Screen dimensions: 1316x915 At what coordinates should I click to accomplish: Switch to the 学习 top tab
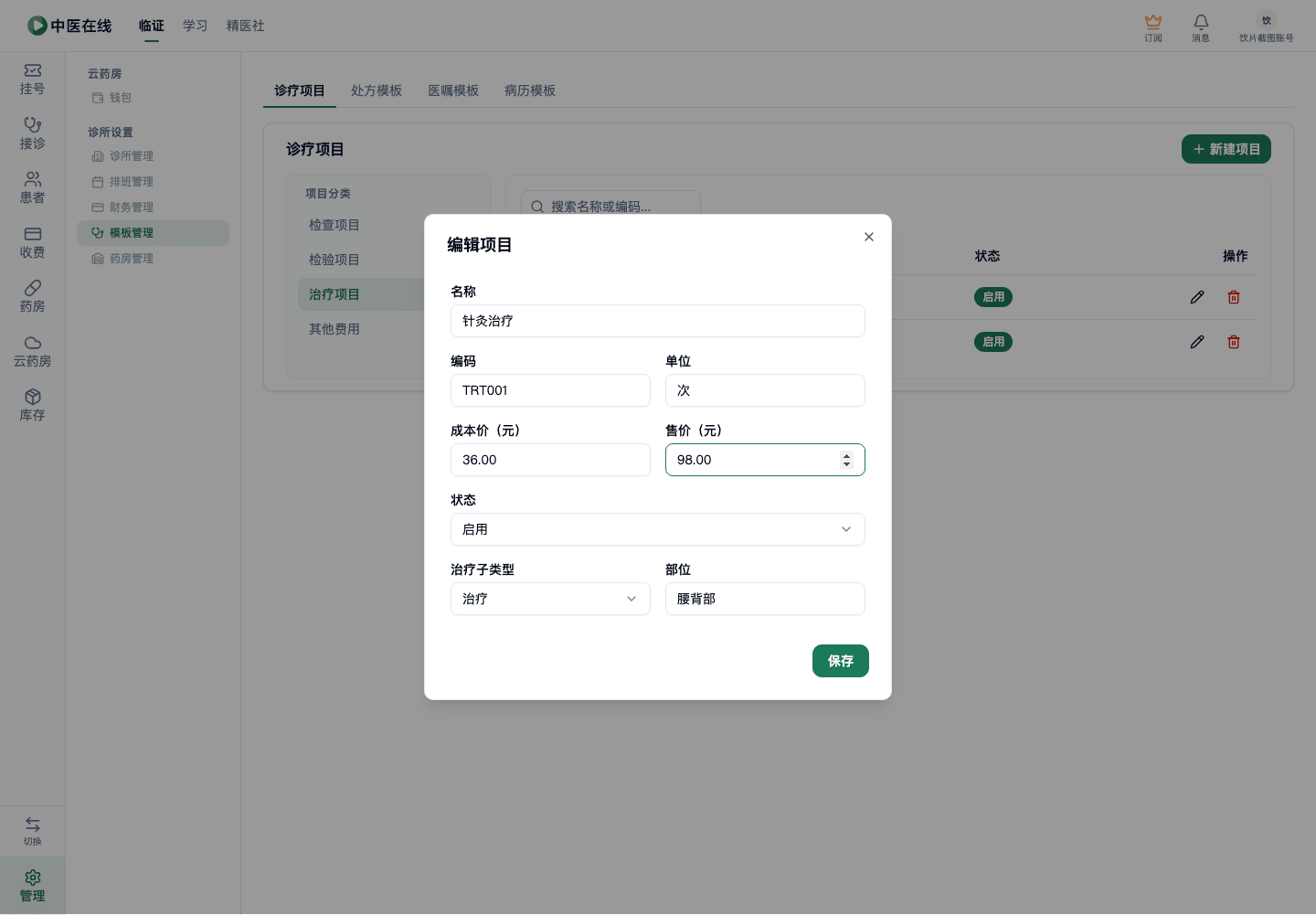pos(196,26)
